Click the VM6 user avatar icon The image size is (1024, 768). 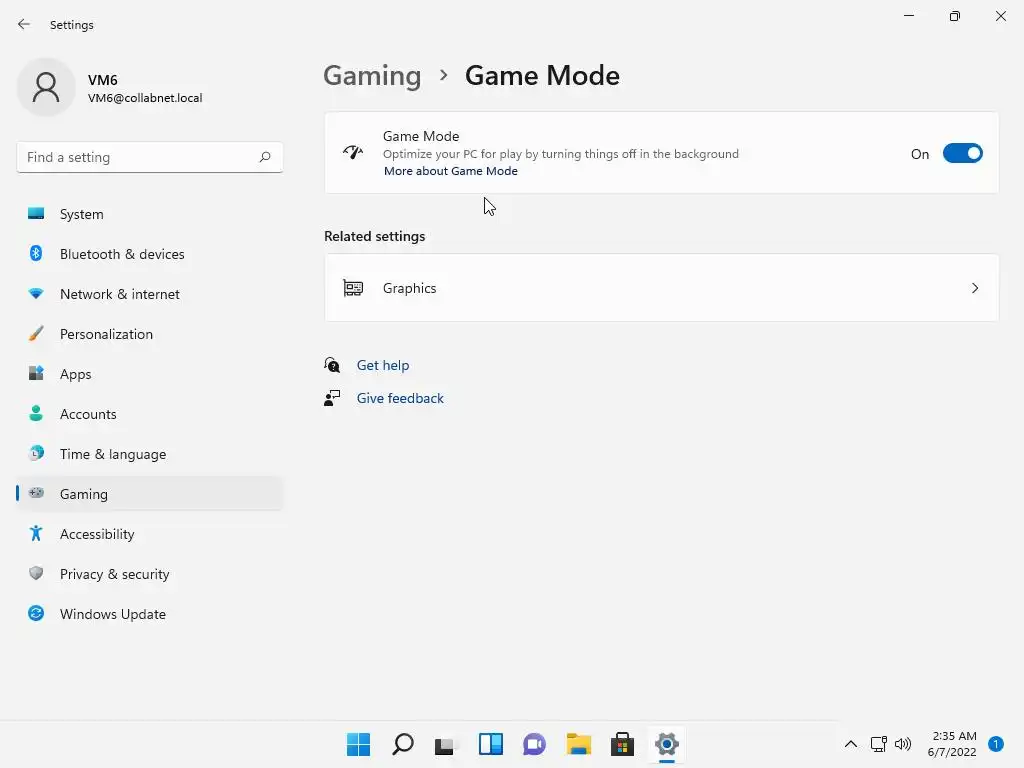[46, 87]
